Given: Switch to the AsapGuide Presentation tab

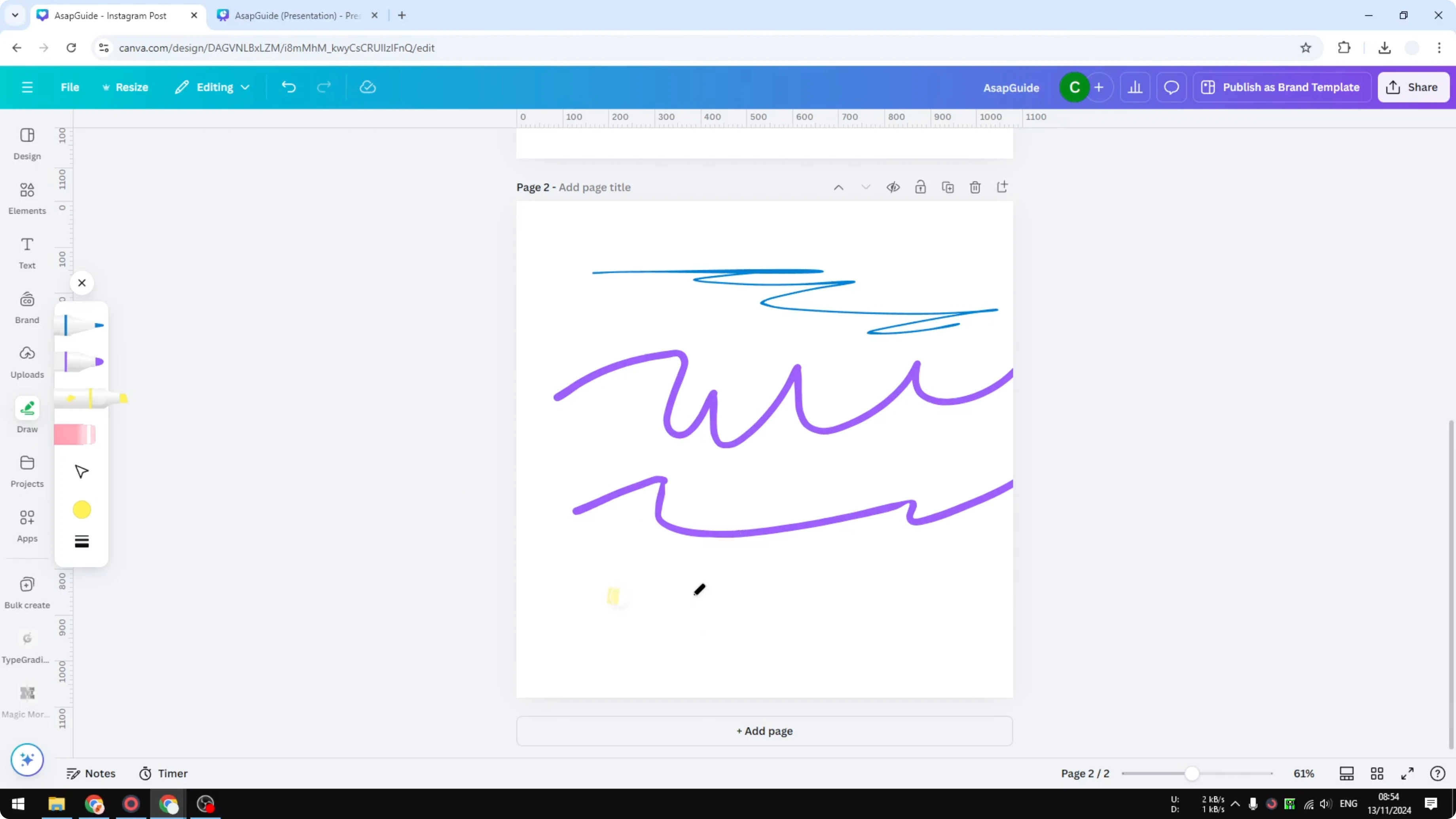Looking at the screenshot, I should click(x=294, y=15).
